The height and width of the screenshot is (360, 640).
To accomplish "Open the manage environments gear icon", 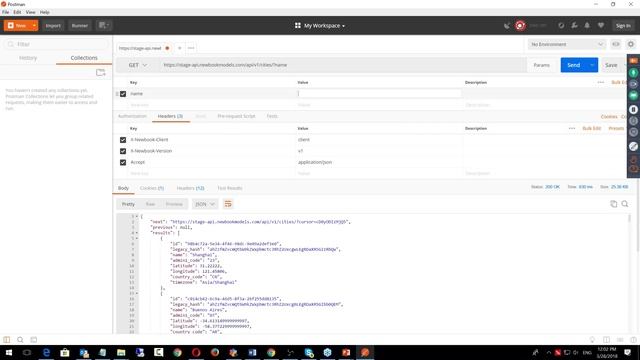I will [x=631, y=44].
